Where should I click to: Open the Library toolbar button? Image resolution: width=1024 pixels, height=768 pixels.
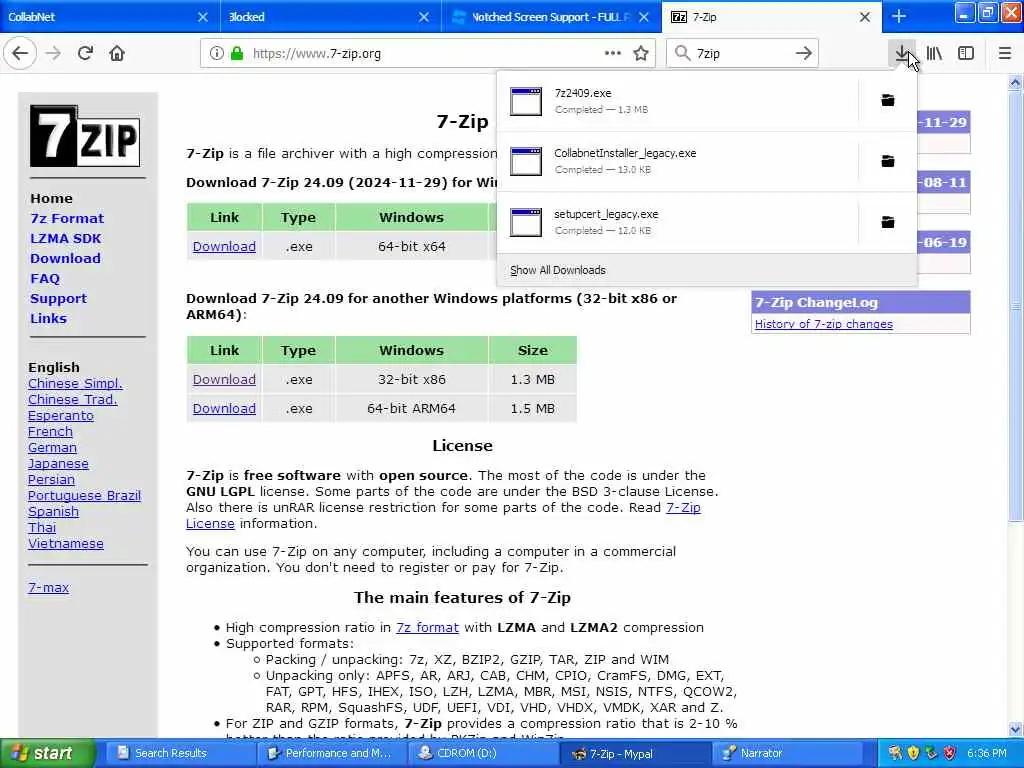click(935, 54)
